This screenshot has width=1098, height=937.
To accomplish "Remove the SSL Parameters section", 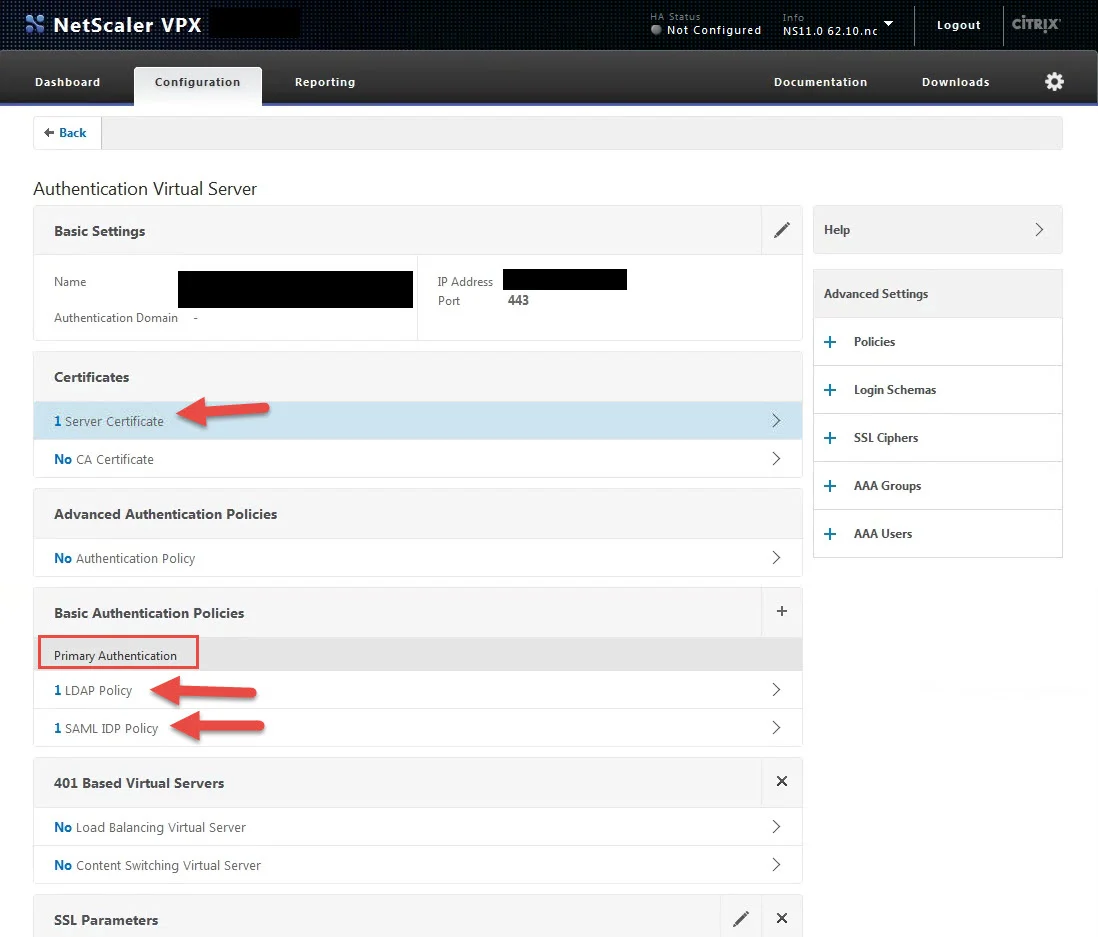I will click(x=781, y=918).
